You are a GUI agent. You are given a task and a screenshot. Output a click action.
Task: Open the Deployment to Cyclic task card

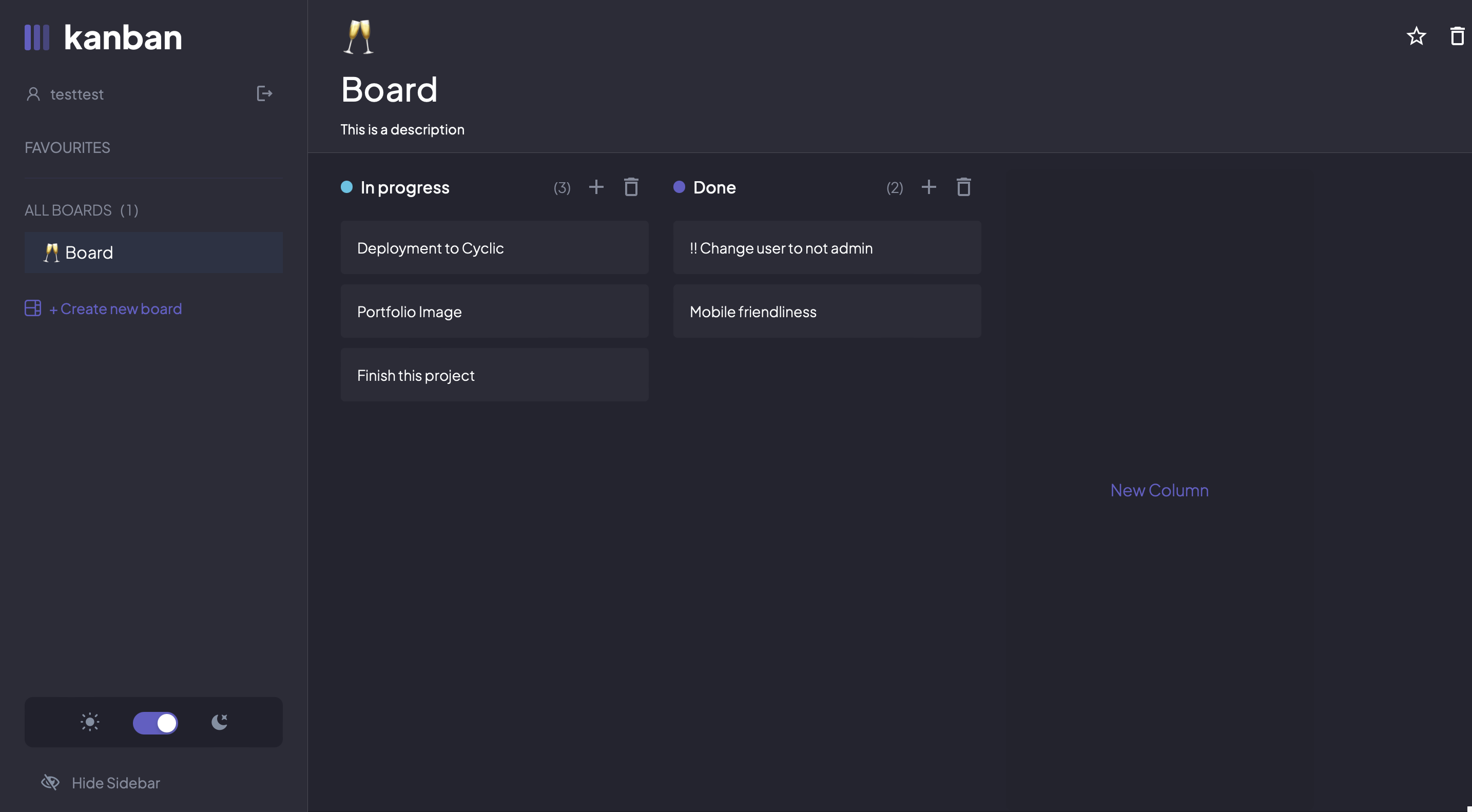494,247
